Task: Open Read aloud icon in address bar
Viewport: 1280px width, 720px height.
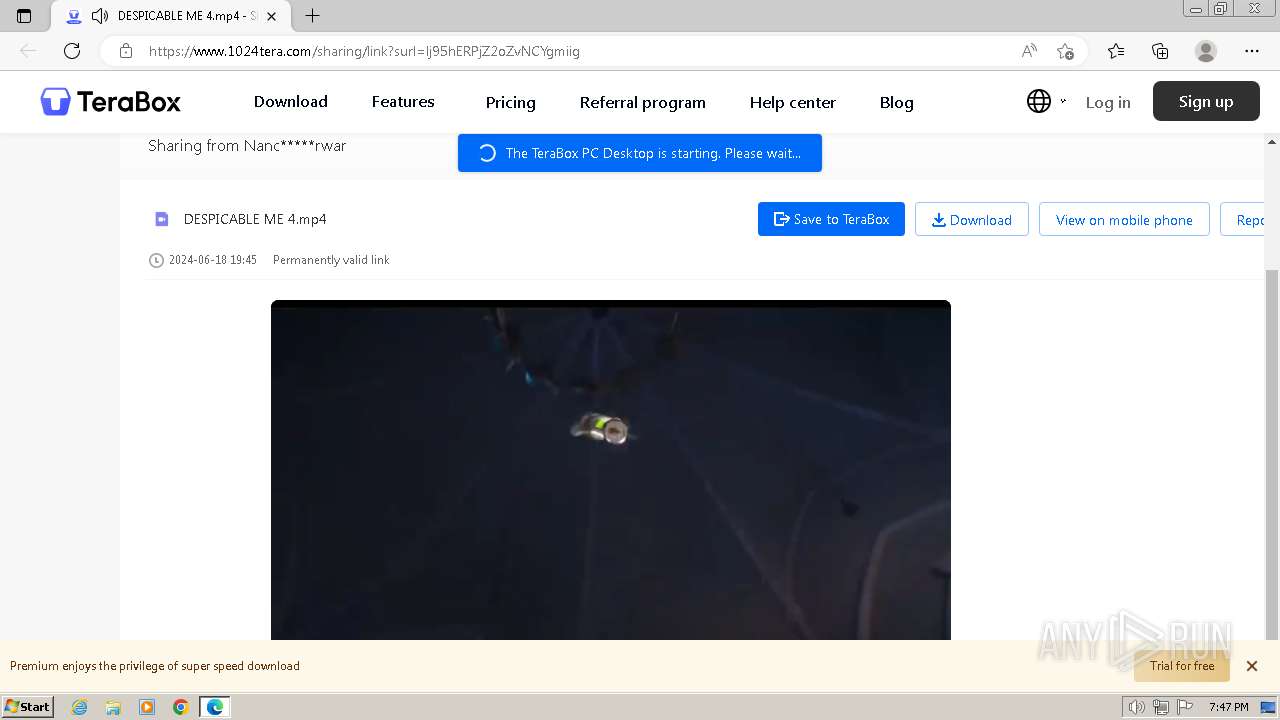Action: point(1029,51)
